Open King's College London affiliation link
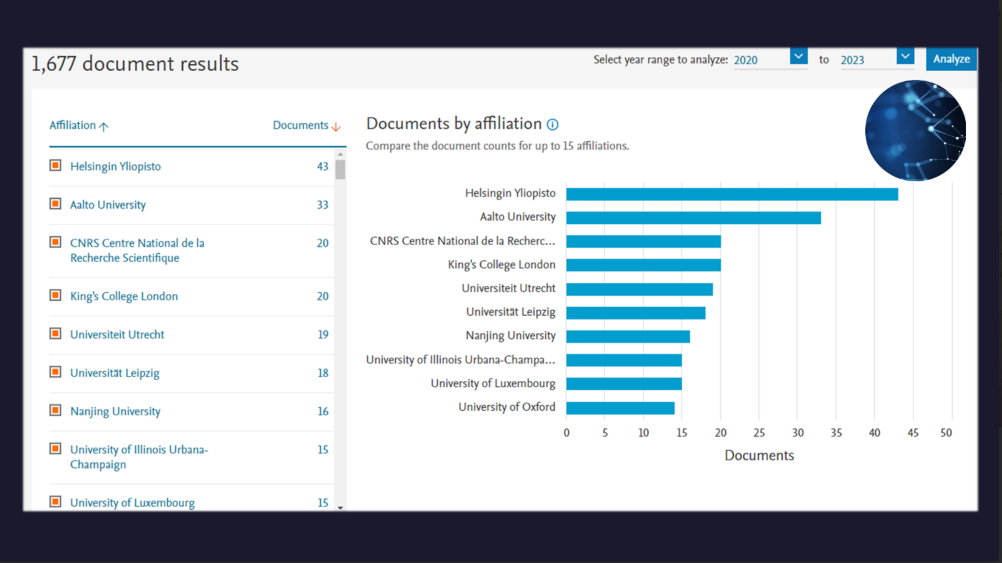Viewport: 1002px width, 563px height. pos(124,296)
